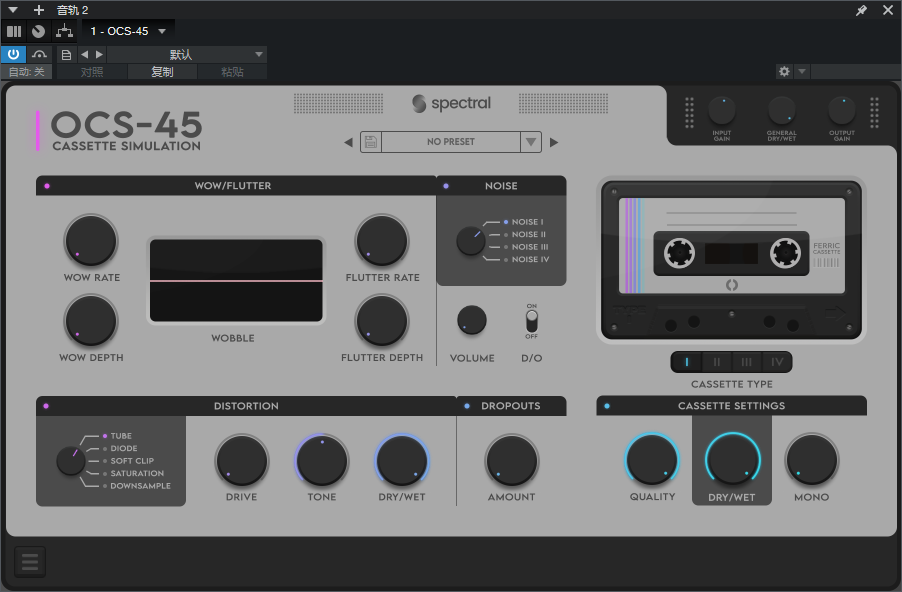Toggle the DROPOUTS section enable dot

pos(467,406)
